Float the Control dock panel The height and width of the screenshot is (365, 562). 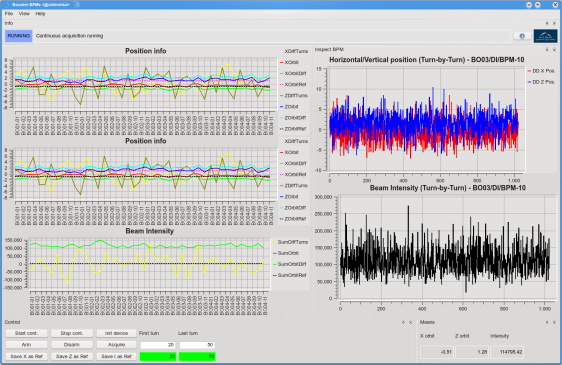pos(404,322)
